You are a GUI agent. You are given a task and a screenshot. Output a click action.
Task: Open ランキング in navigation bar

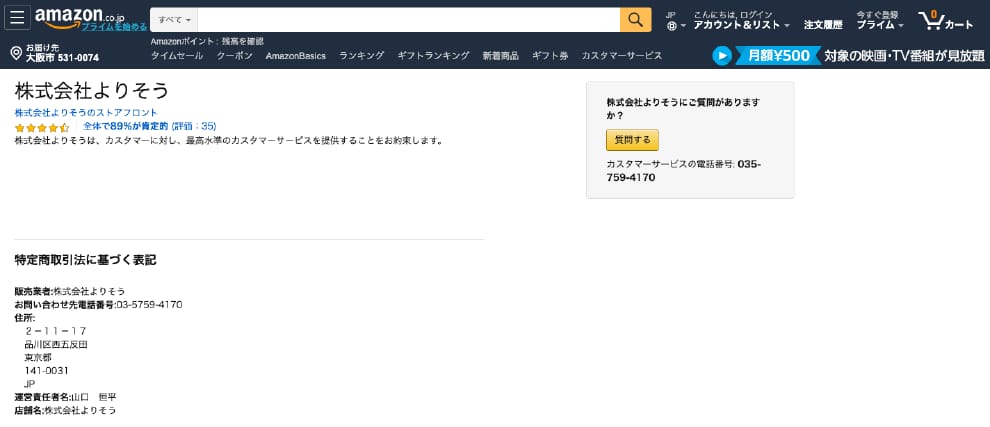coord(361,56)
